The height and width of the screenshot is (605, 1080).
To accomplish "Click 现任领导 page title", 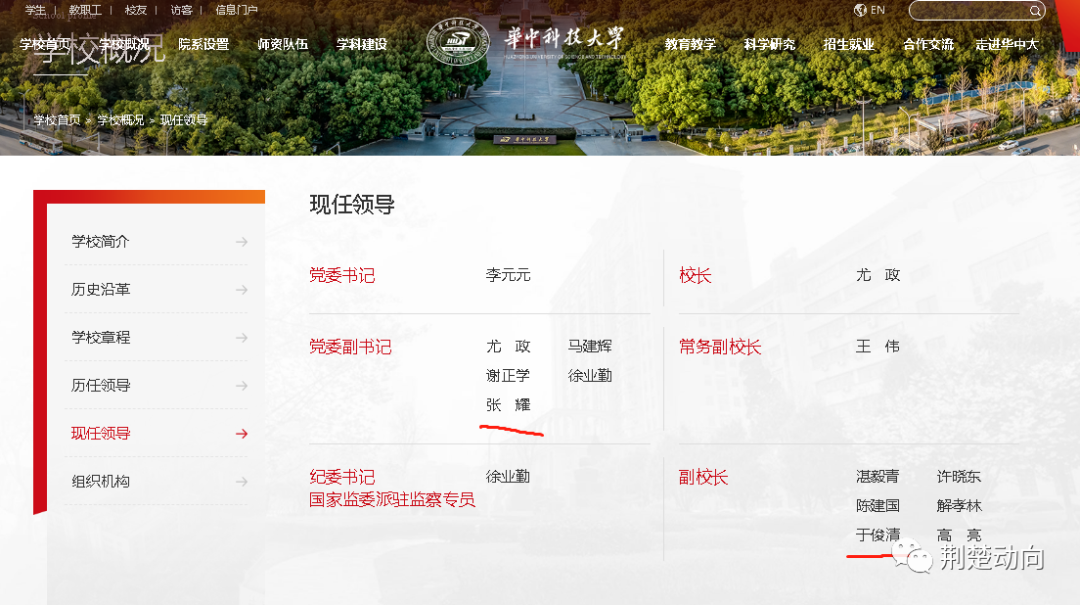I will tap(352, 205).
